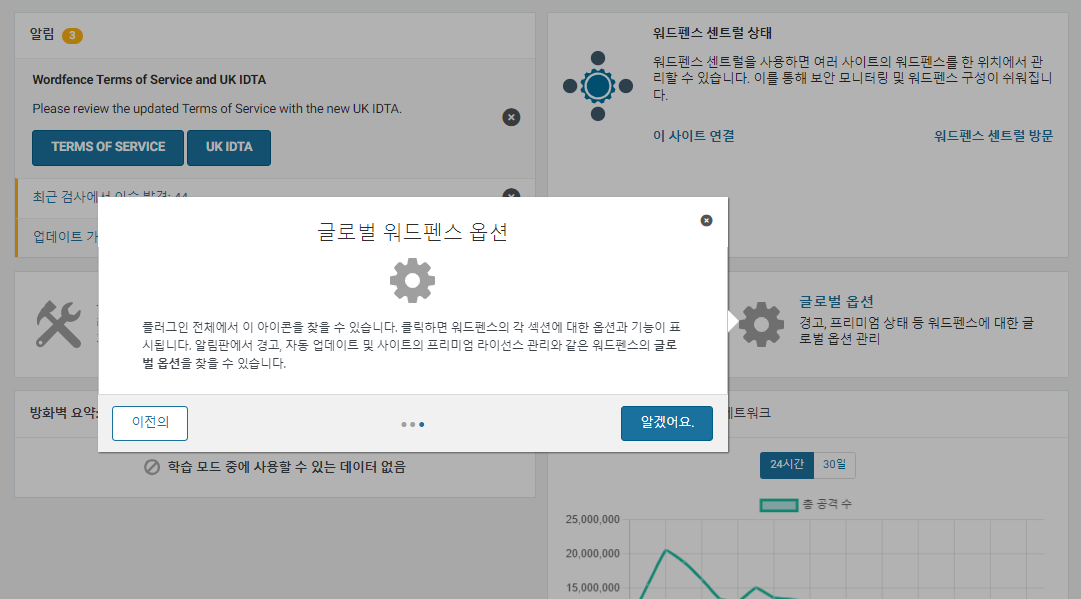Image resolution: width=1081 pixels, height=599 pixels.
Task: Click the 이전의 button
Action: (x=150, y=423)
